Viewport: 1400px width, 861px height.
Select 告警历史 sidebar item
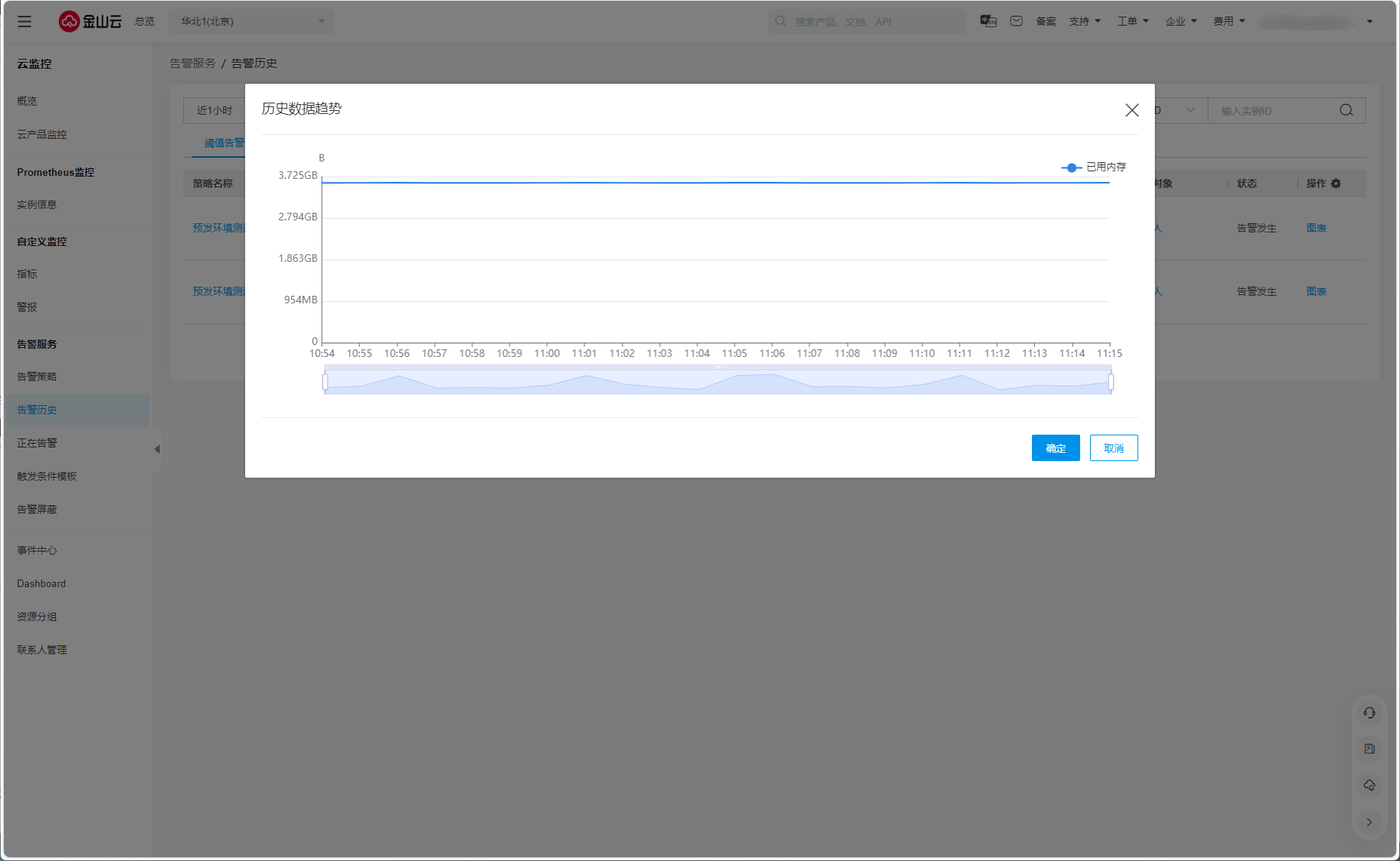[x=78, y=410]
